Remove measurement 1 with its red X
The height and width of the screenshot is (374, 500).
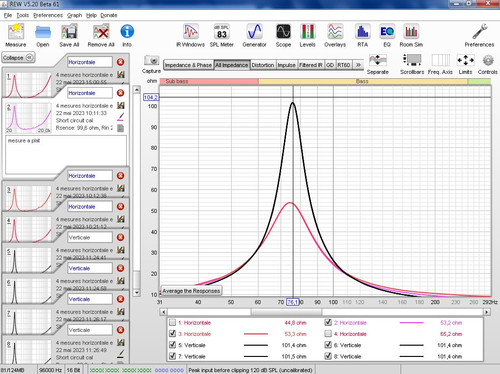[120, 62]
